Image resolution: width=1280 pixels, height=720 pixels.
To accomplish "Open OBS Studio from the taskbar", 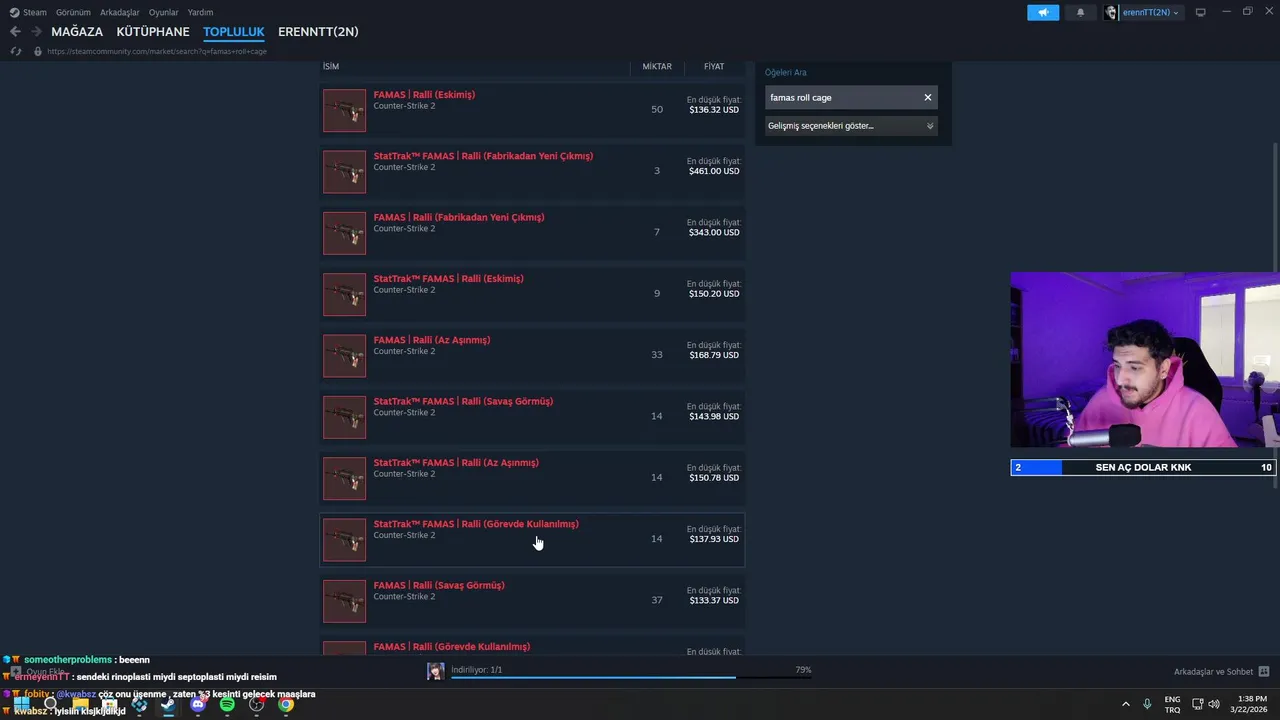I will (257, 705).
